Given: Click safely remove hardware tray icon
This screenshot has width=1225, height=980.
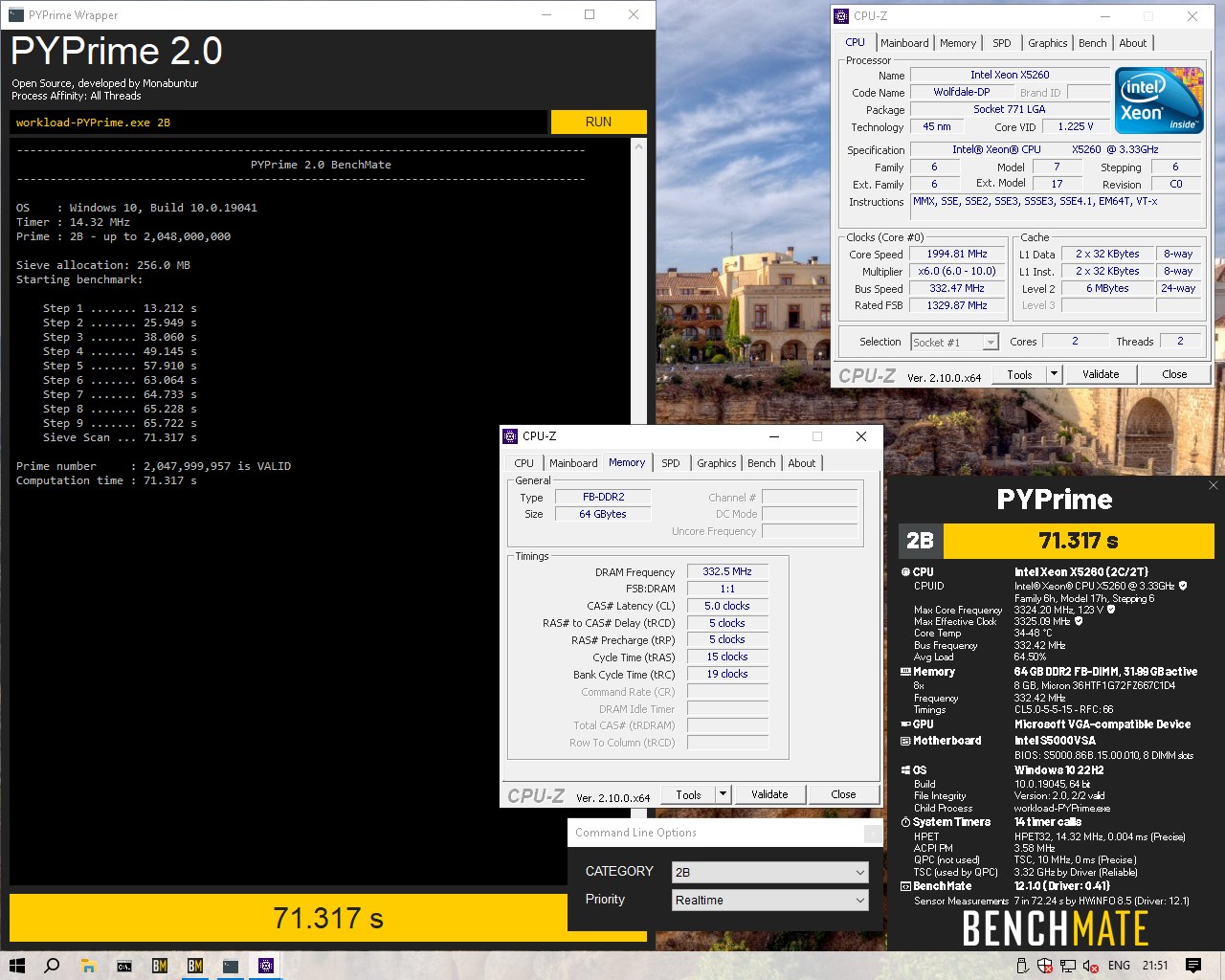Looking at the screenshot, I should (x=1022, y=966).
